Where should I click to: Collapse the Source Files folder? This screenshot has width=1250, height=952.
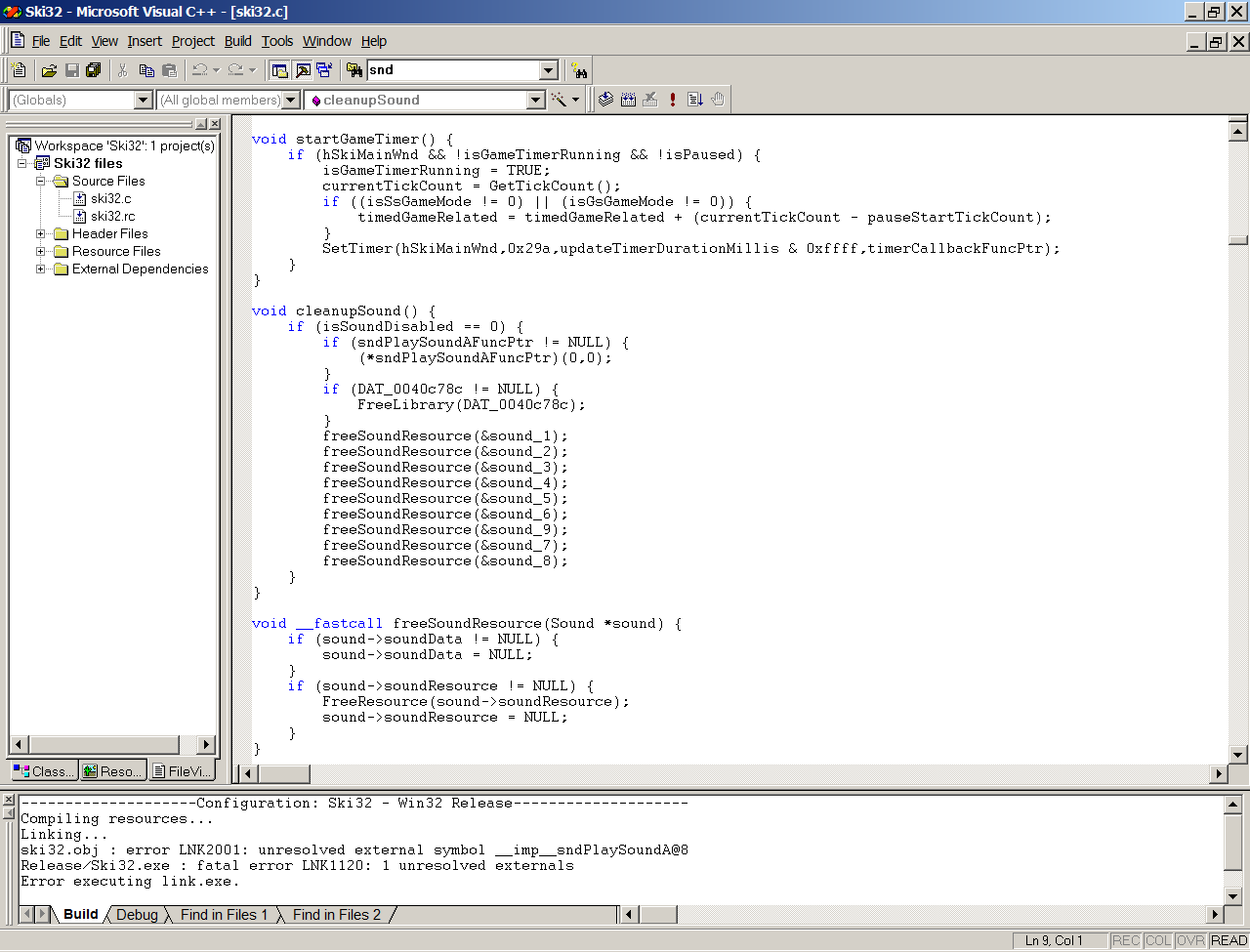pyautogui.click(x=41, y=181)
